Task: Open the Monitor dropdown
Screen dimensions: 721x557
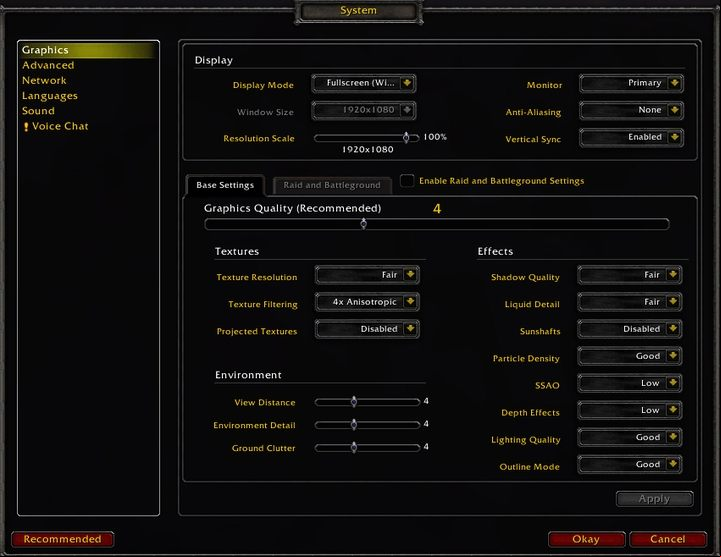Action: 631,83
